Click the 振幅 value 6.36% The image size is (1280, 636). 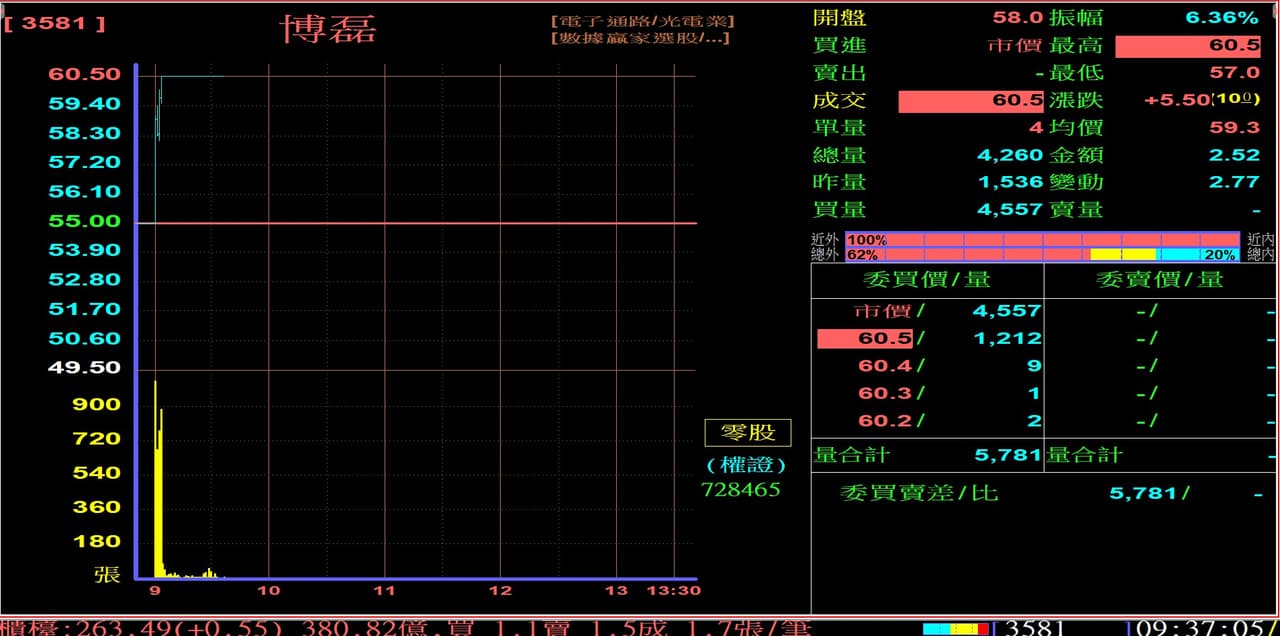click(x=1222, y=18)
